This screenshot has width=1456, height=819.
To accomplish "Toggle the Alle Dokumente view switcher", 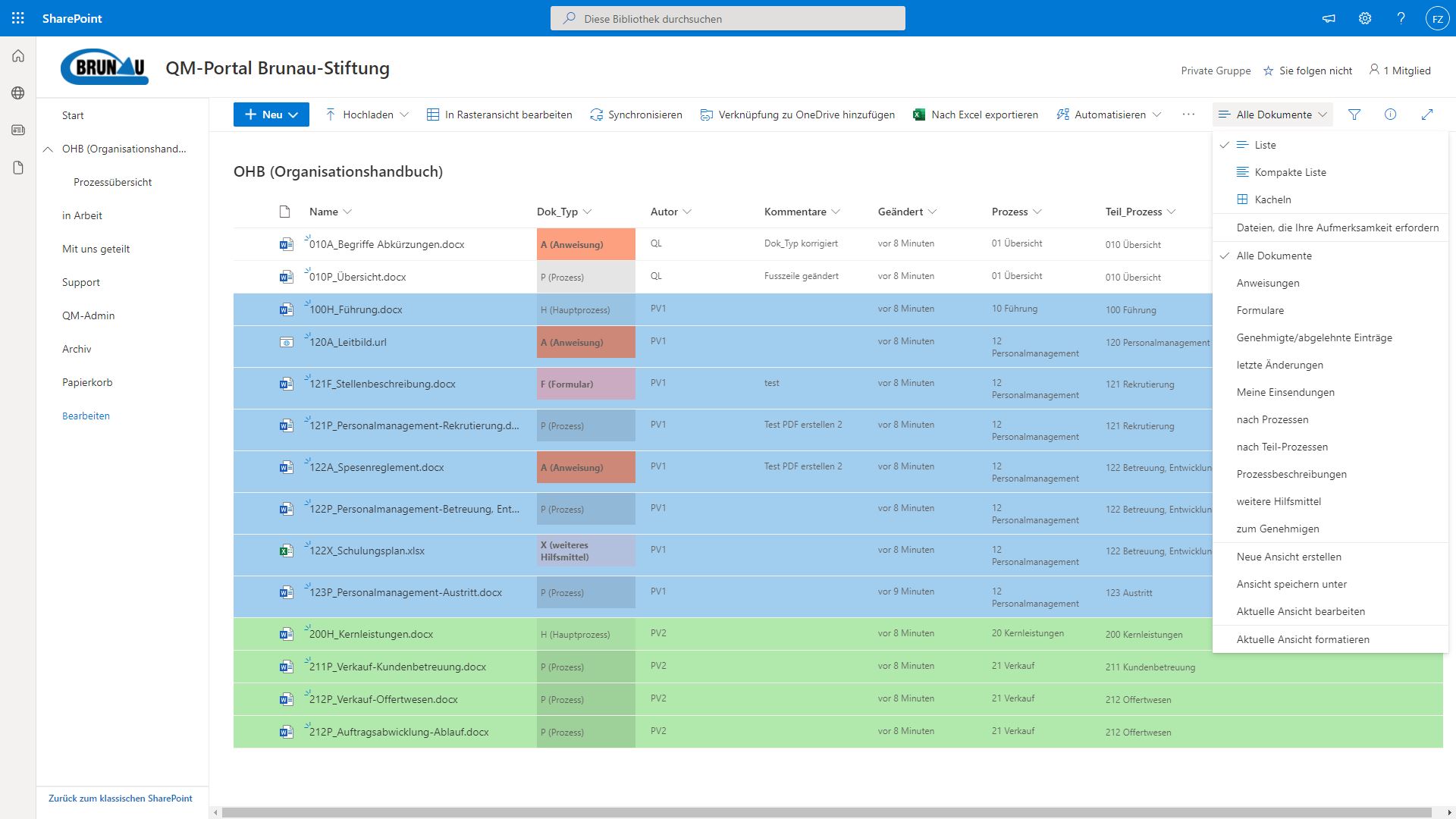I will click(1272, 115).
